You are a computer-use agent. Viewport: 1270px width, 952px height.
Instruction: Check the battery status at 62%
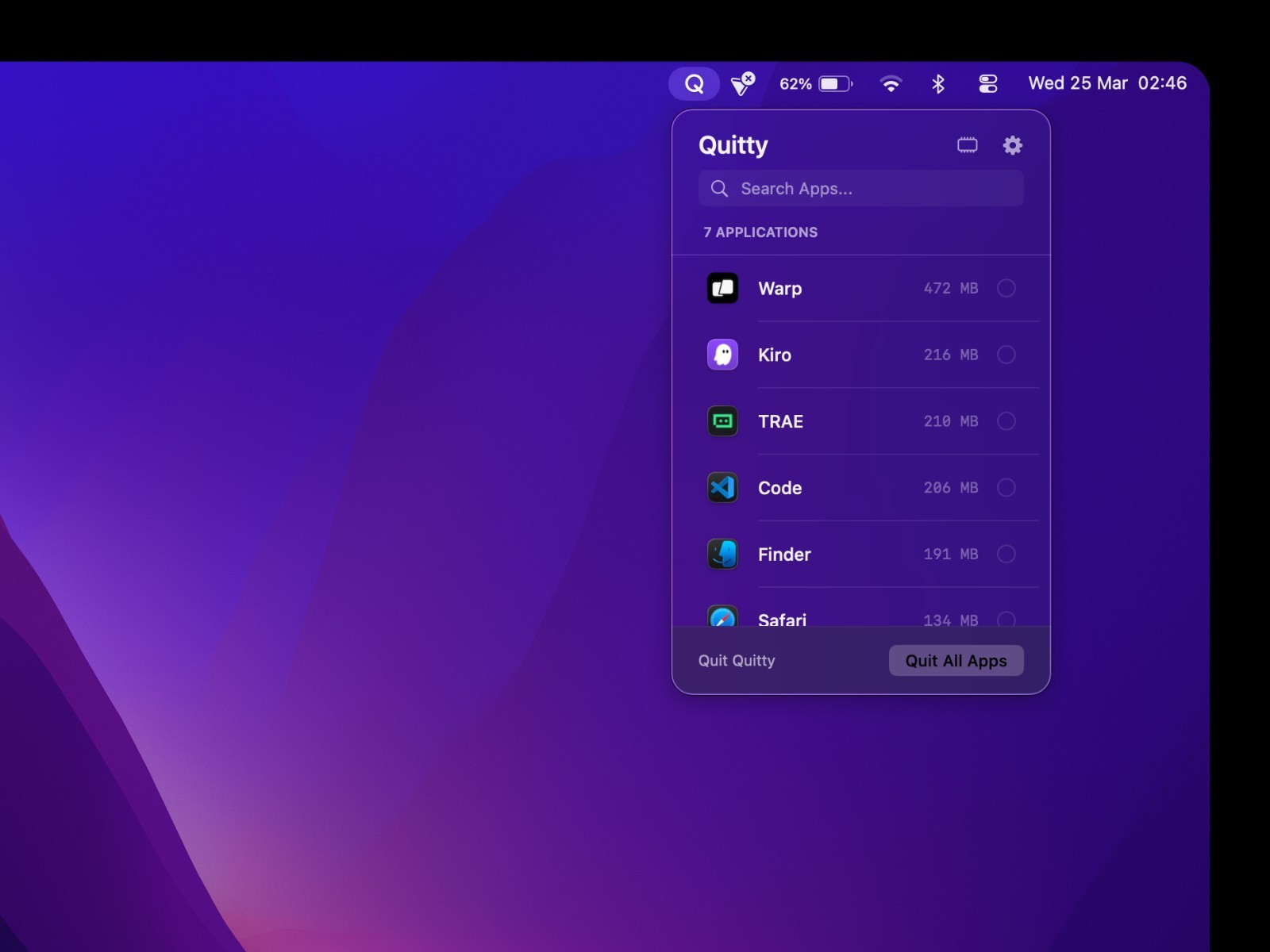pos(816,83)
